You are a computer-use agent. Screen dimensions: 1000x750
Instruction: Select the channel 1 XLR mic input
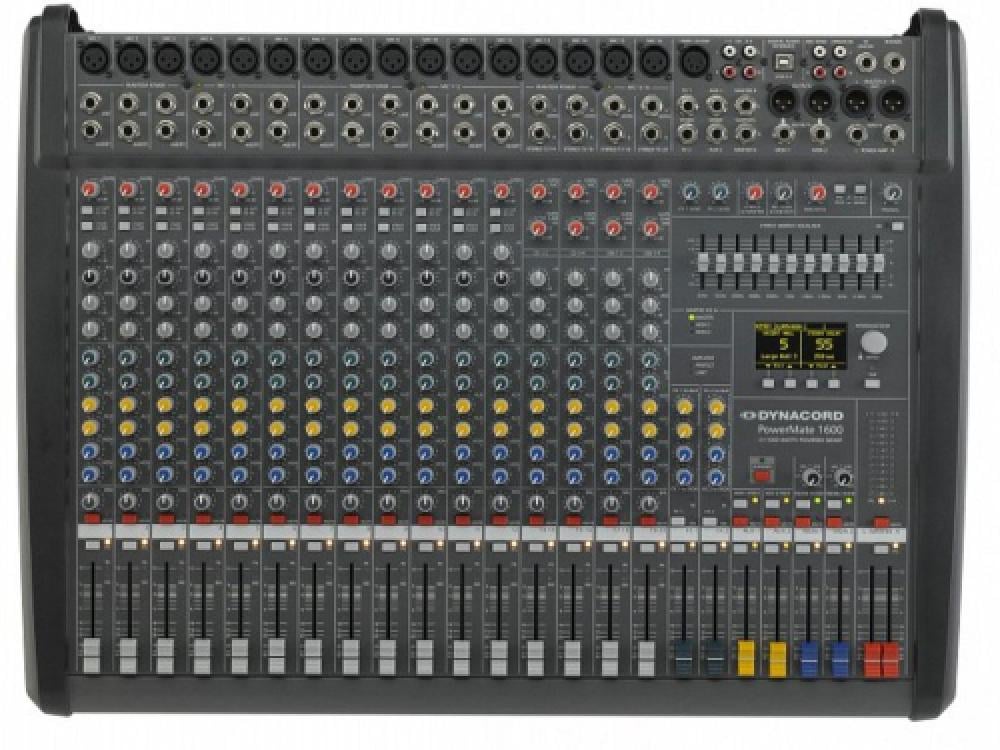[91, 59]
